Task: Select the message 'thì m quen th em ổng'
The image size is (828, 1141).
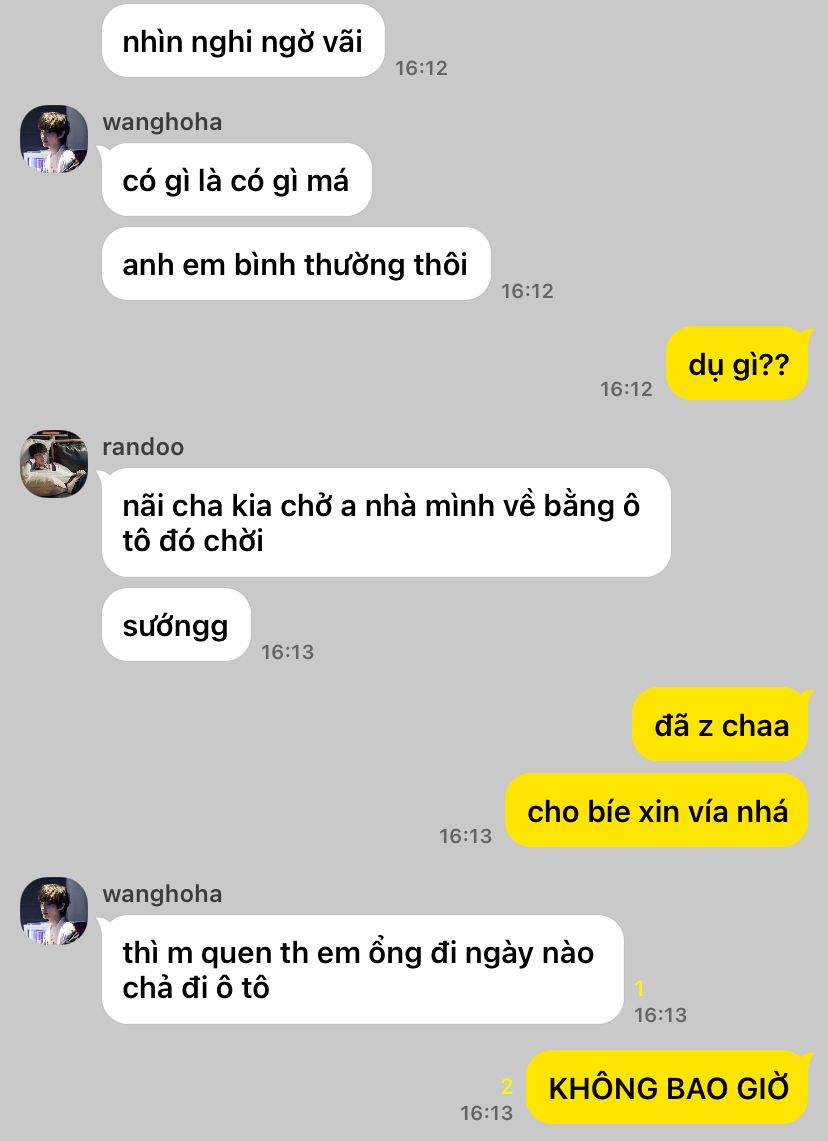Action: 362,970
